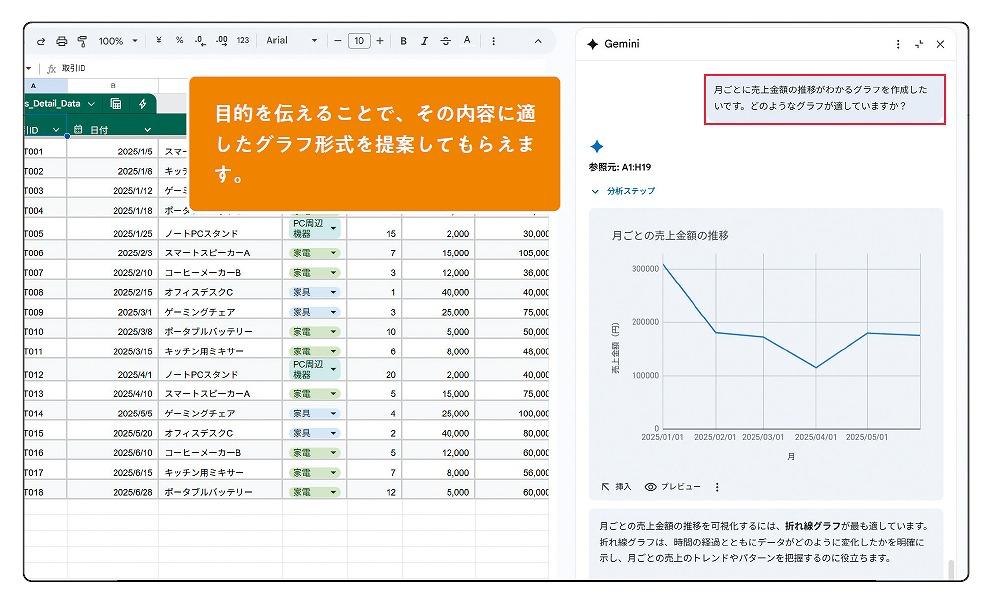This screenshot has width=992, height=601.
Task: Increase decimal places in toolbar
Action: pyautogui.click(x=221, y=41)
